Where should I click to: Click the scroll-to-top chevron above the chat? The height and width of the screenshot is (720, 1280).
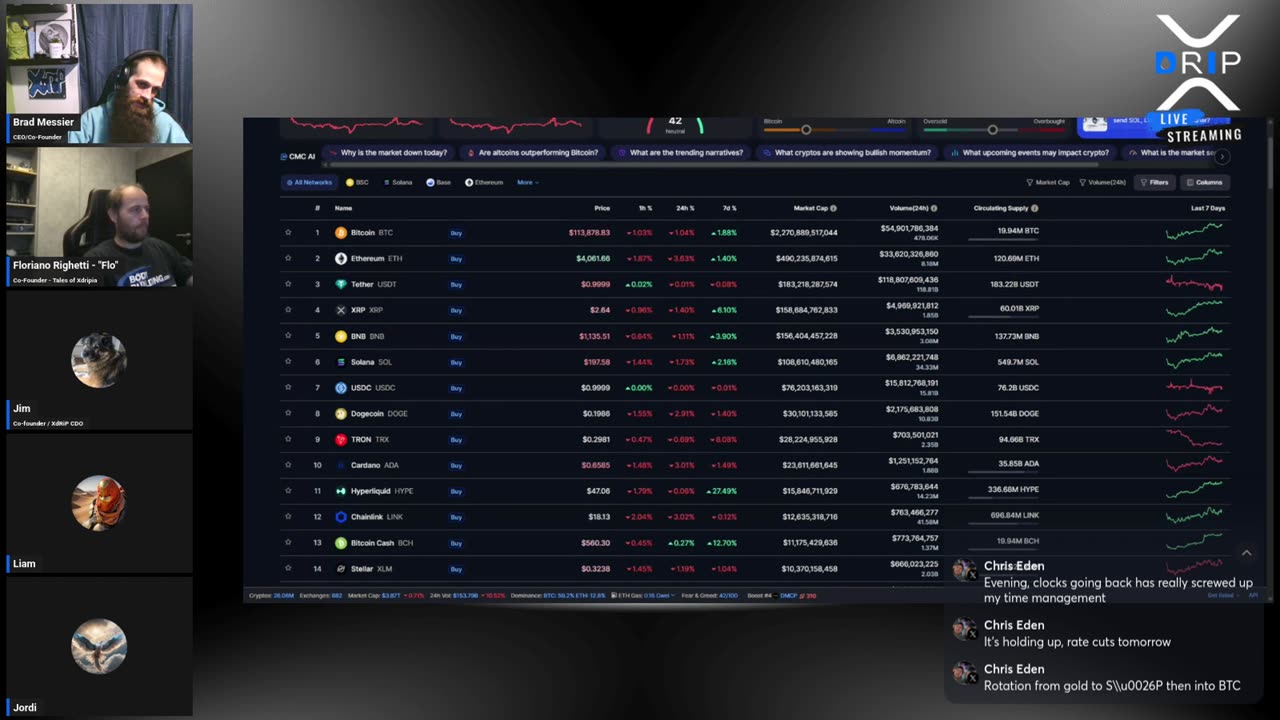tap(1246, 553)
